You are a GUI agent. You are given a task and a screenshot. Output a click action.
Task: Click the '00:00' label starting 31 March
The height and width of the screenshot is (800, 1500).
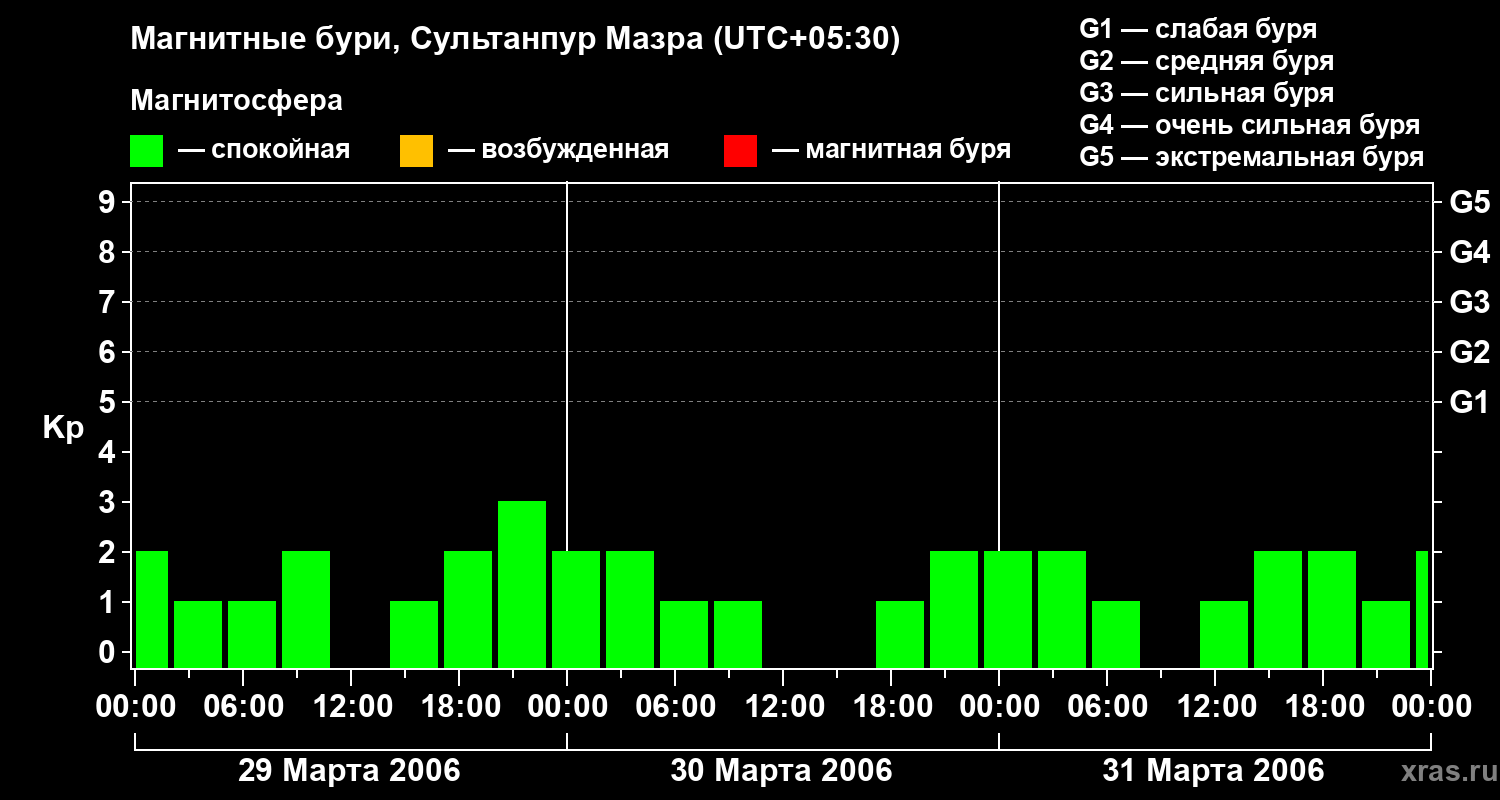tap(999, 706)
